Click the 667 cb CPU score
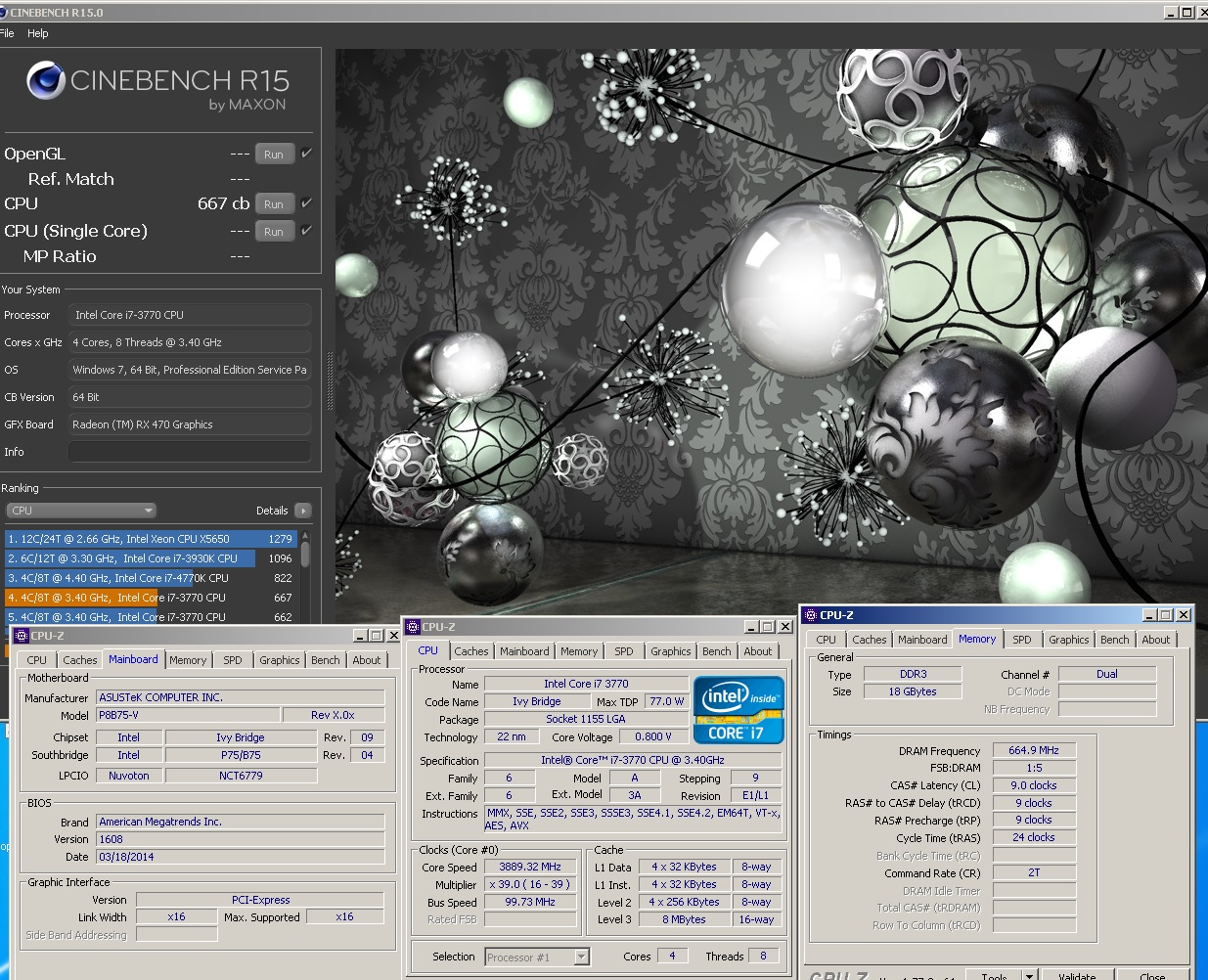 [224, 203]
